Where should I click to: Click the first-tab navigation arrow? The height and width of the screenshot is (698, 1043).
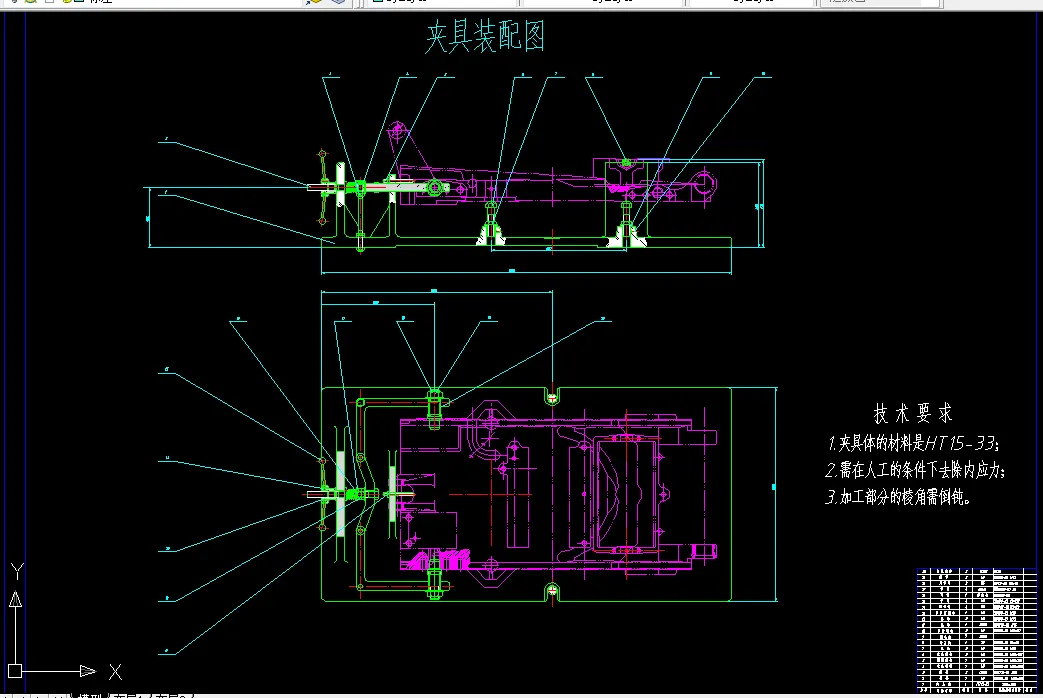click(x=12, y=693)
